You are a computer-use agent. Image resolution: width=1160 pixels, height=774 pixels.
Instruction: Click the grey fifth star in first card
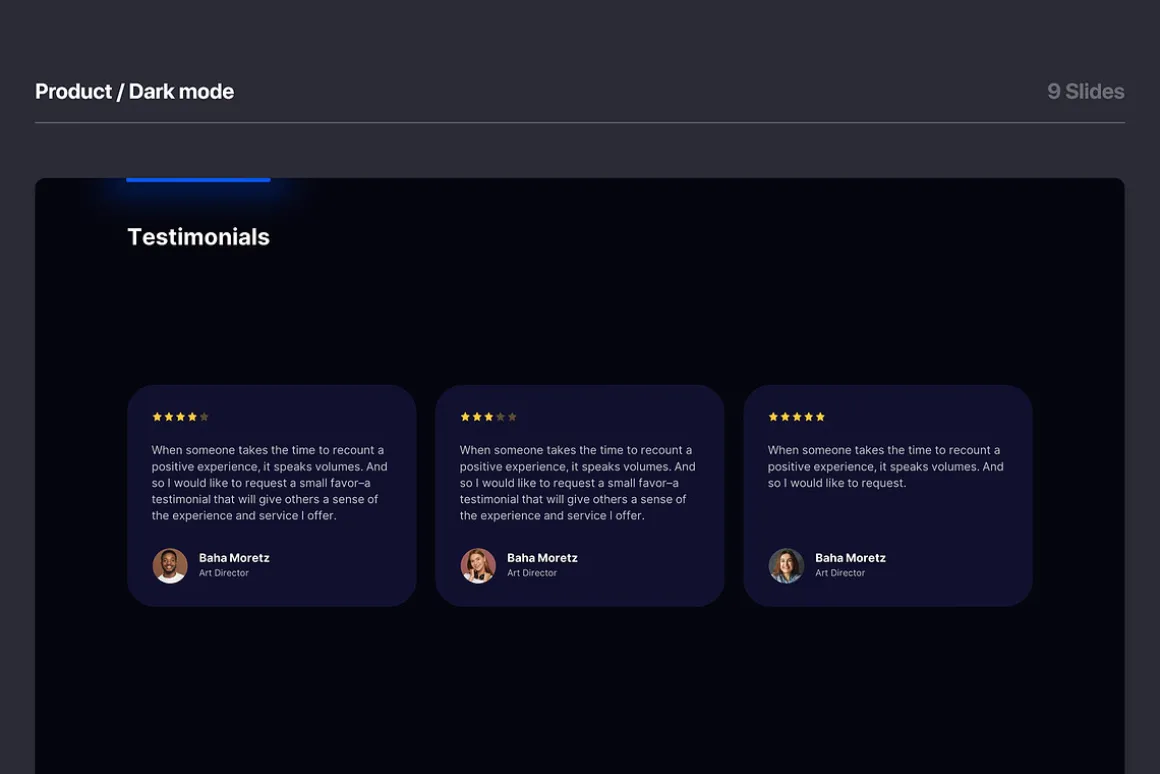(204, 417)
